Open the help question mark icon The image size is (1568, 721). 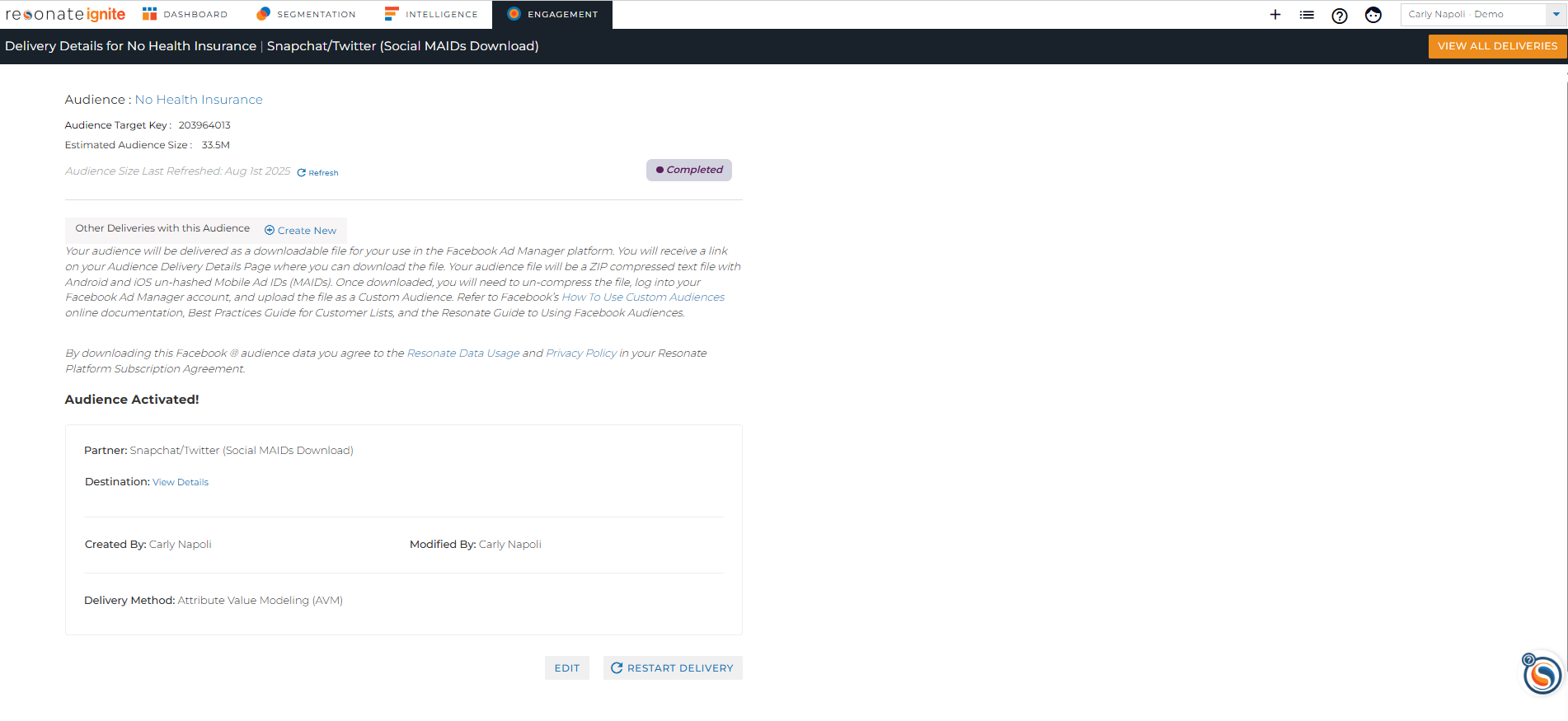(x=1340, y=15)
